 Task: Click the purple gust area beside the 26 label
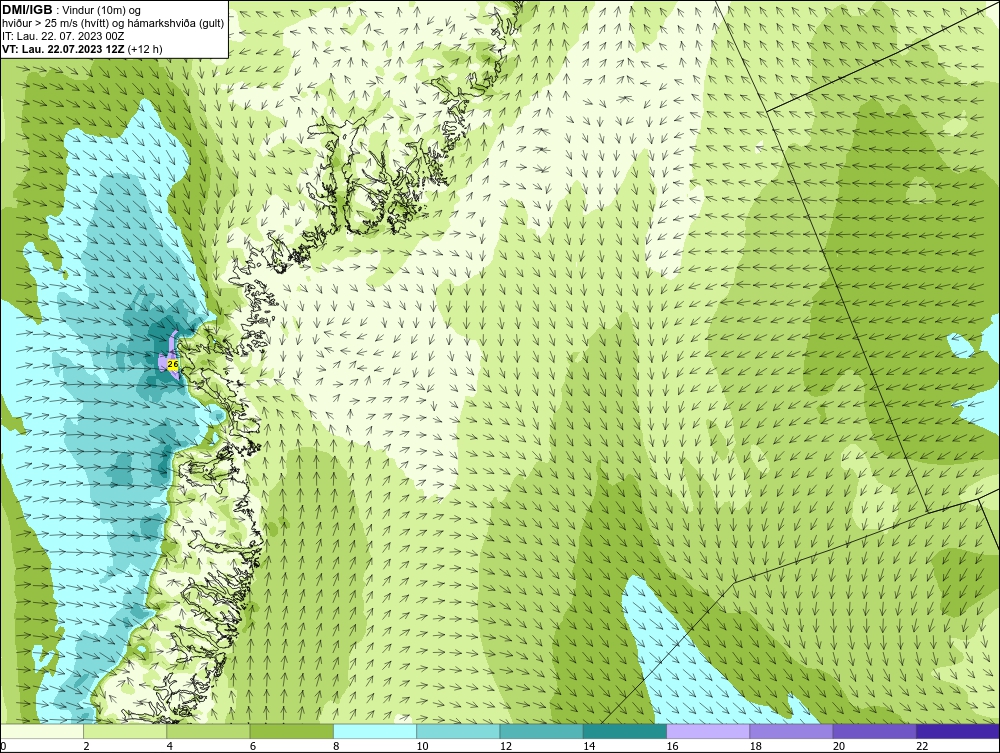point(167,355)
